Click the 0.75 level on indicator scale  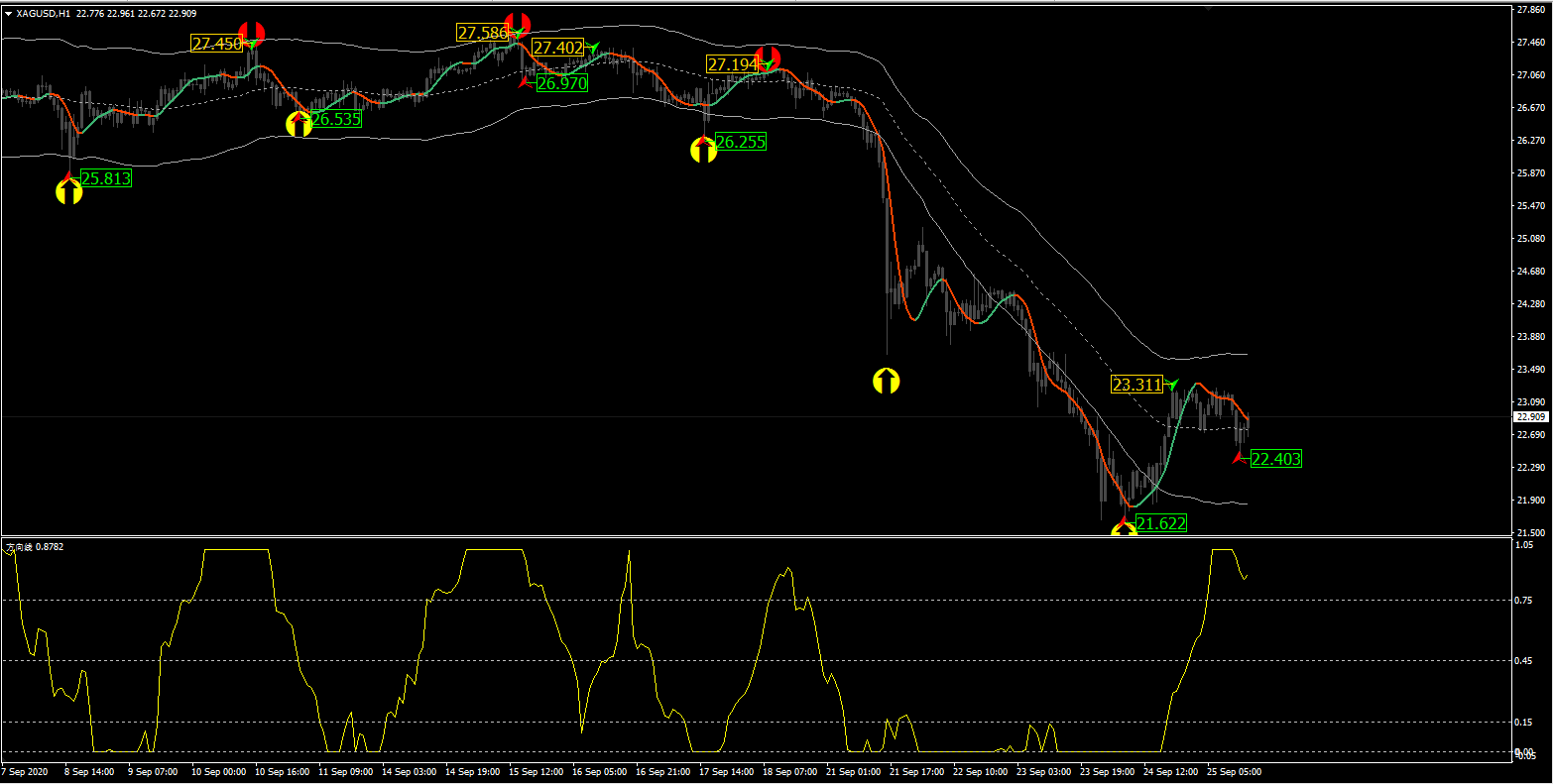(x=1525, y=600)
